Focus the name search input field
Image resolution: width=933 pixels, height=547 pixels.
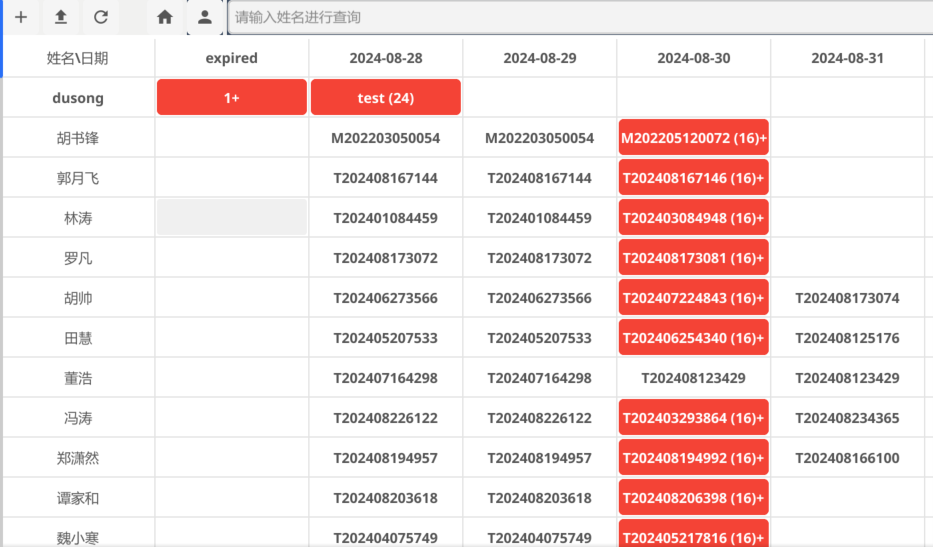coord(580,17)
